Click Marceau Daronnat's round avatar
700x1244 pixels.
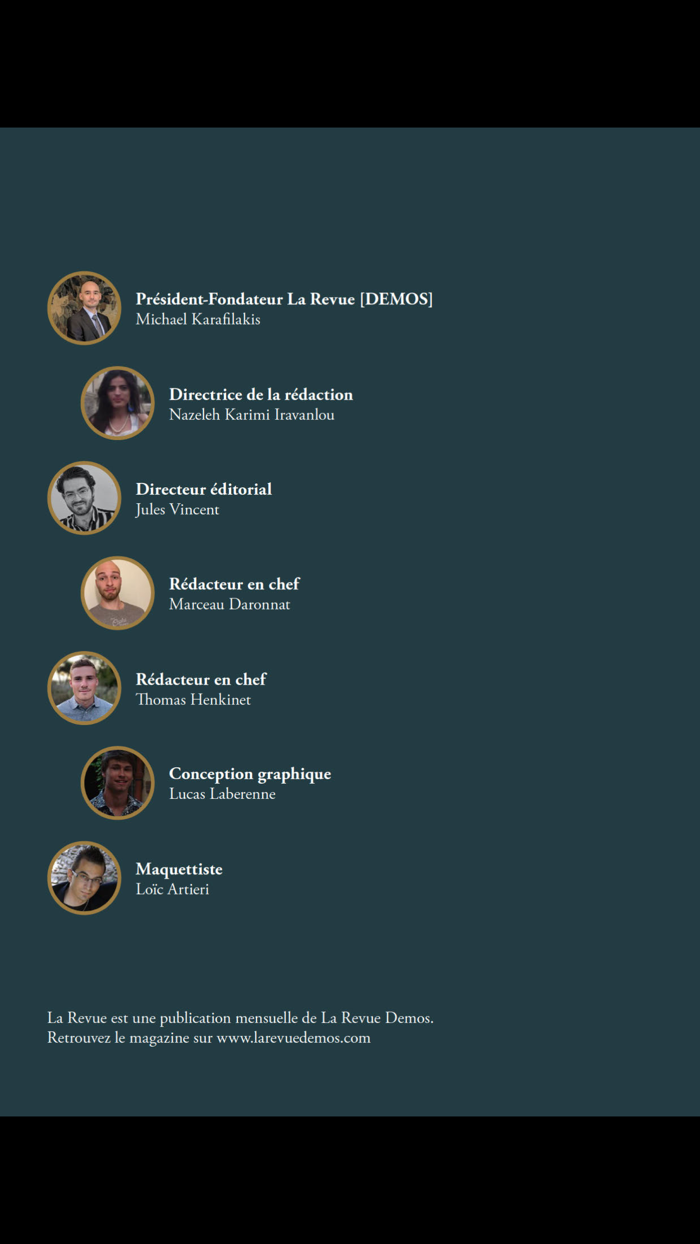pyautogui.click(x=118, y=593)
